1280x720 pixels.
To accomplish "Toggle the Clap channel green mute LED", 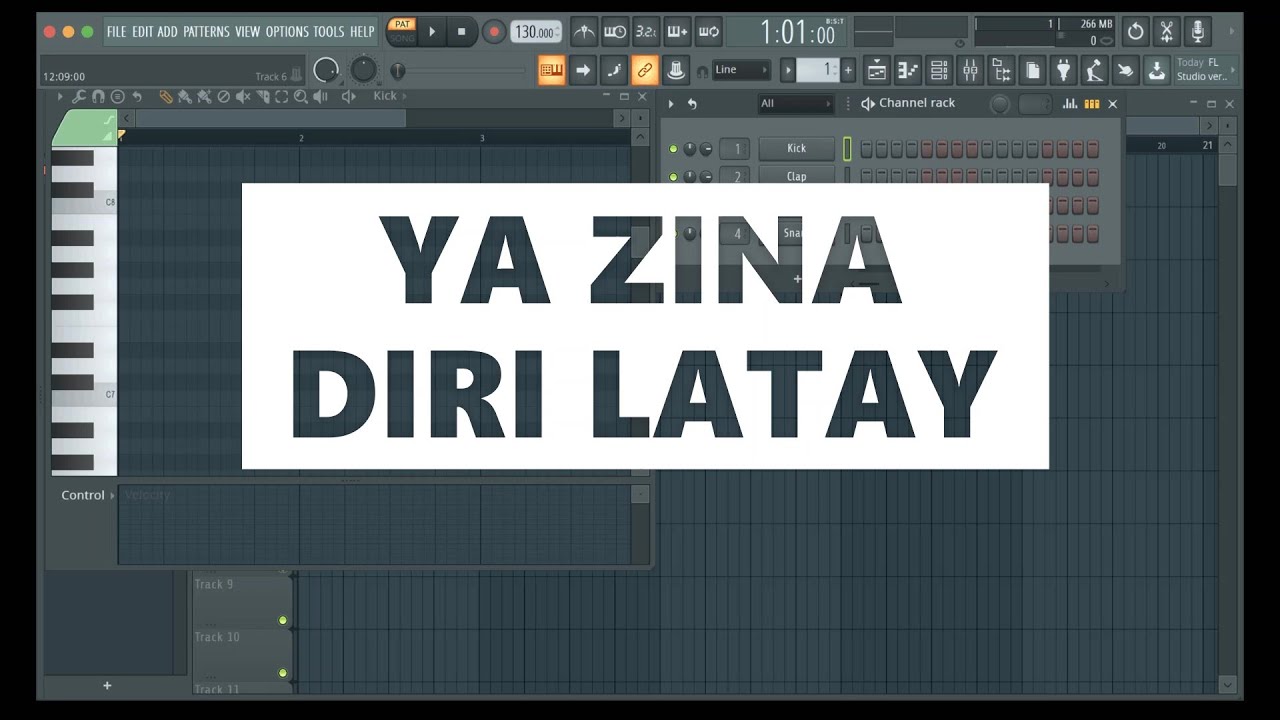I will click(x=673, y=177).
